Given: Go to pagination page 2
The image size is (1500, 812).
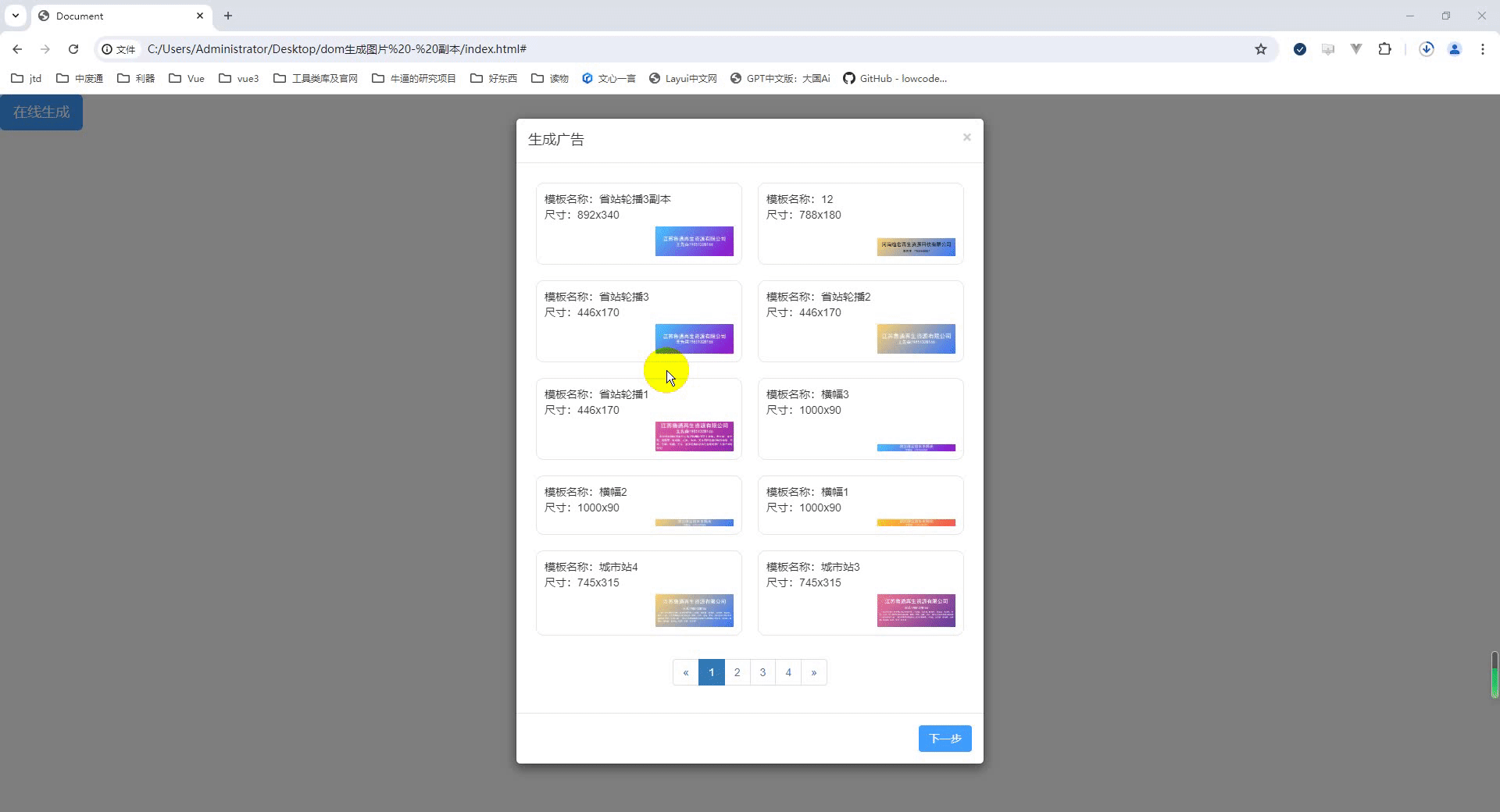Looking at the screenshot, I should coord(737,672).
